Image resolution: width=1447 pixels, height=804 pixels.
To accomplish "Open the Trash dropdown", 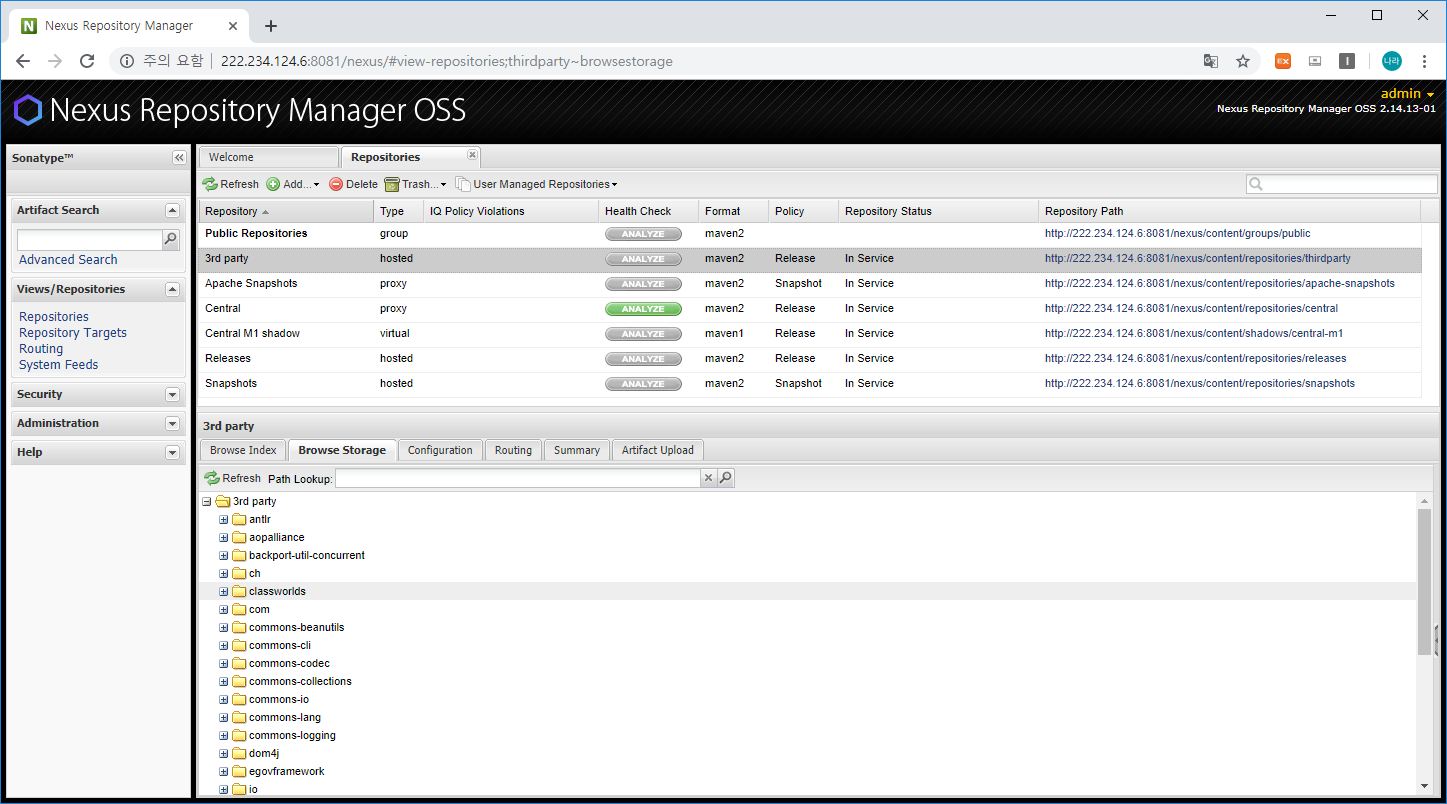I will point(416,184).
